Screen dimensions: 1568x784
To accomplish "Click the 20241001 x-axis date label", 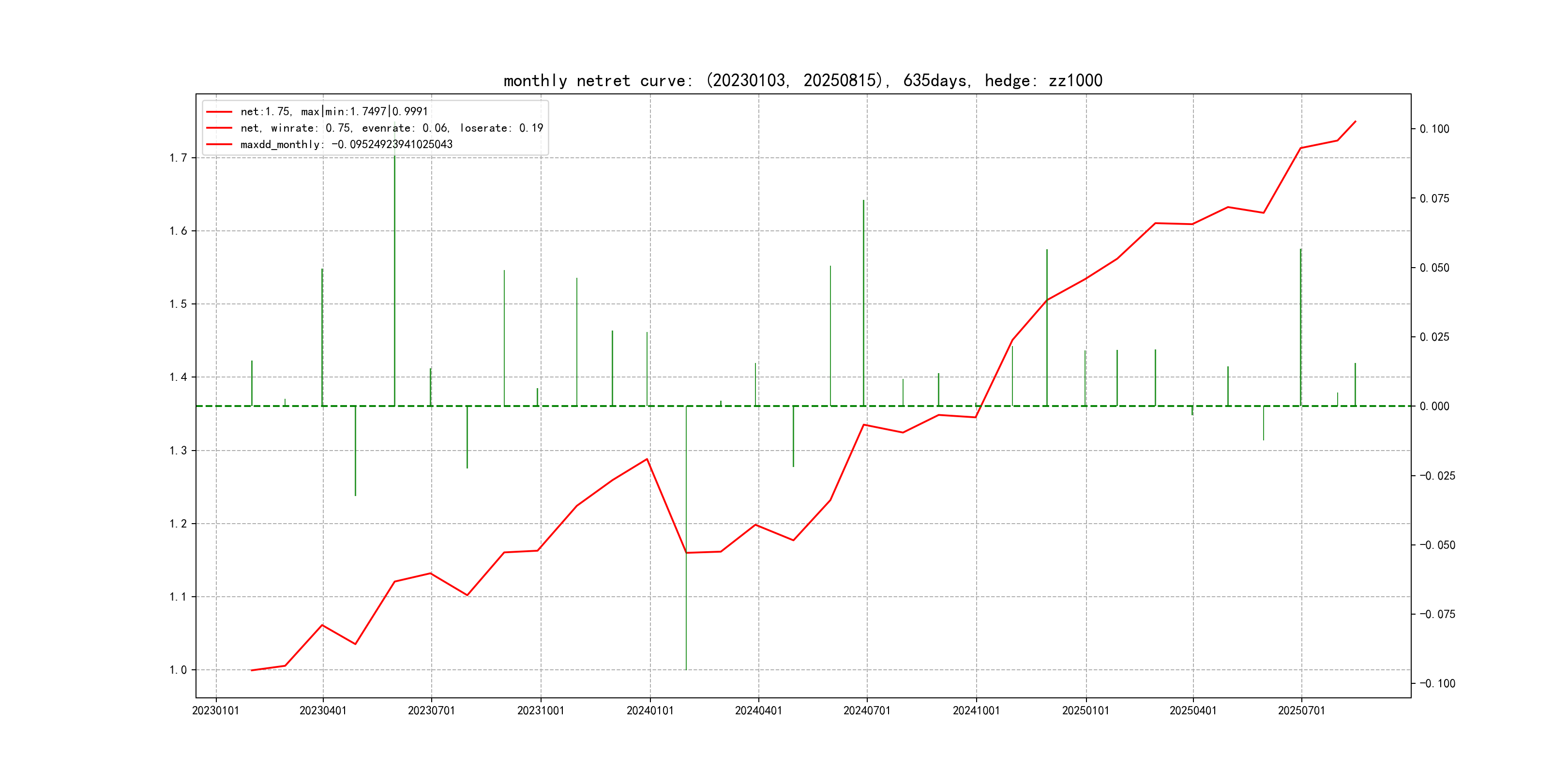I will [x=976, y=711].
